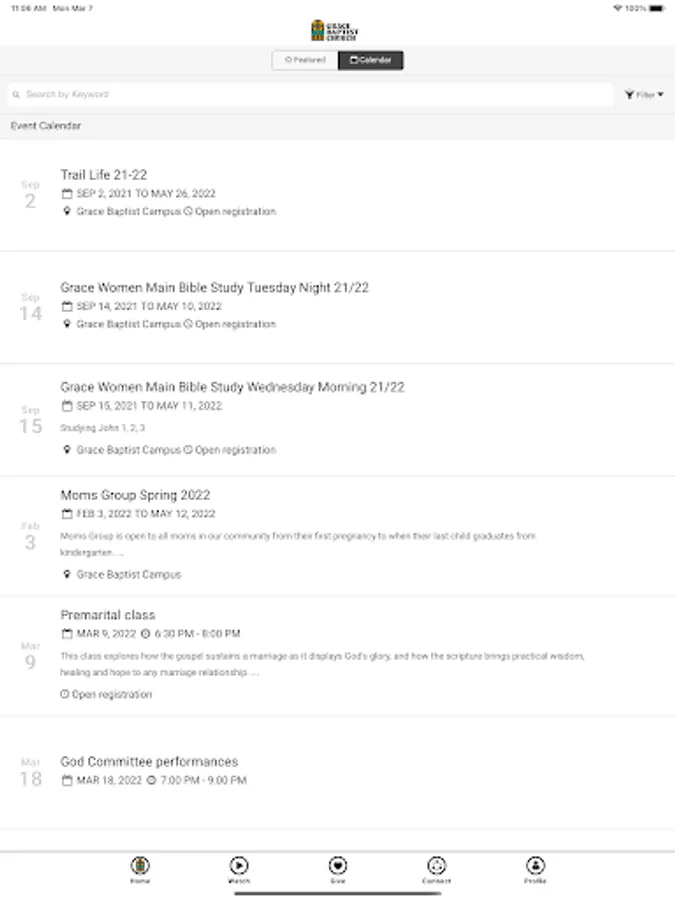This screenshot has width=675, height=900.
Task: Click the Filter funnel icon
Action: click(x=629, y=95)
